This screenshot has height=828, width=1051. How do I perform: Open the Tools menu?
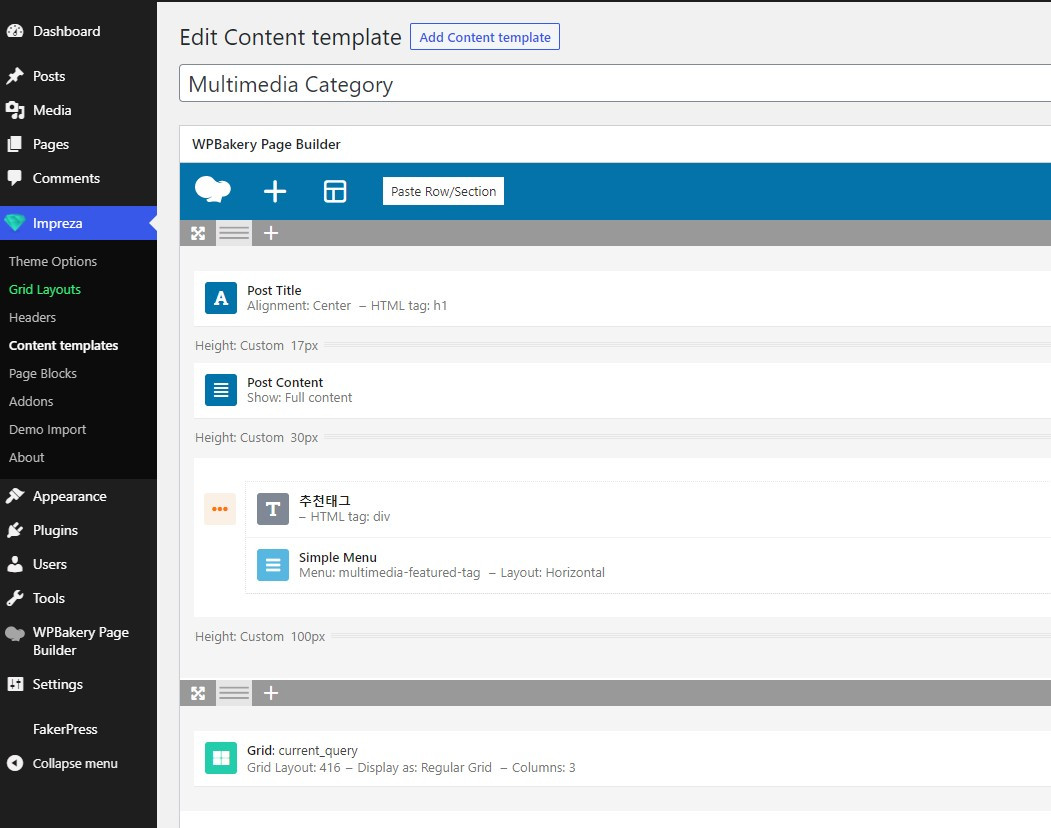pos(49,599)
